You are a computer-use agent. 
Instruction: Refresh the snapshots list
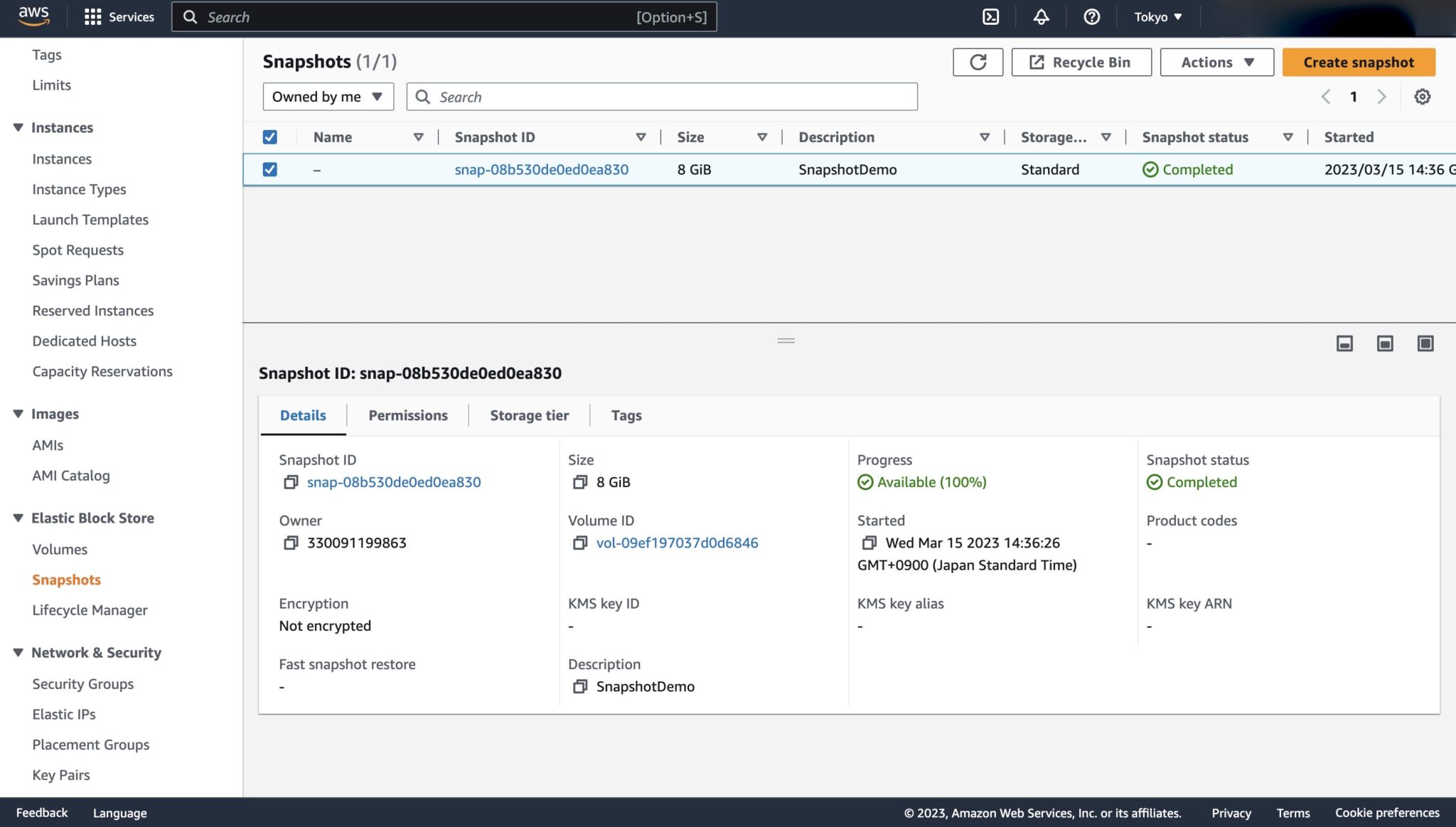978,62
